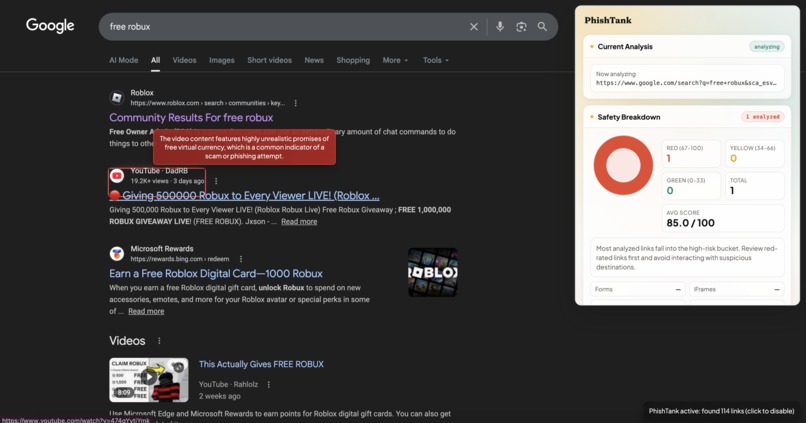Open Community Results For free robux link
Image resolution: width=806 pixels, height=423 pixels.
(191, 118)
